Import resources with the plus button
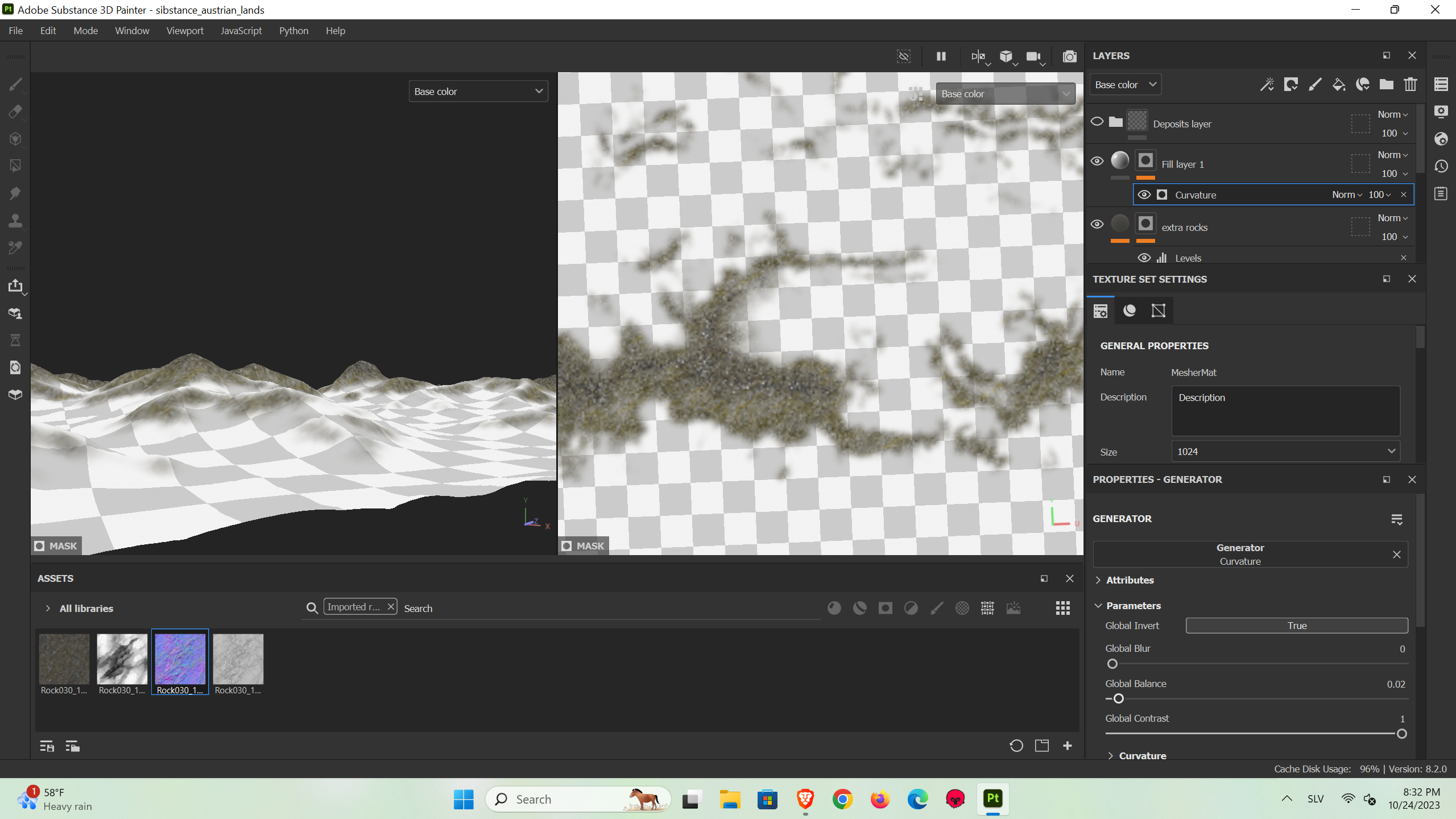 click(1068, 746)
